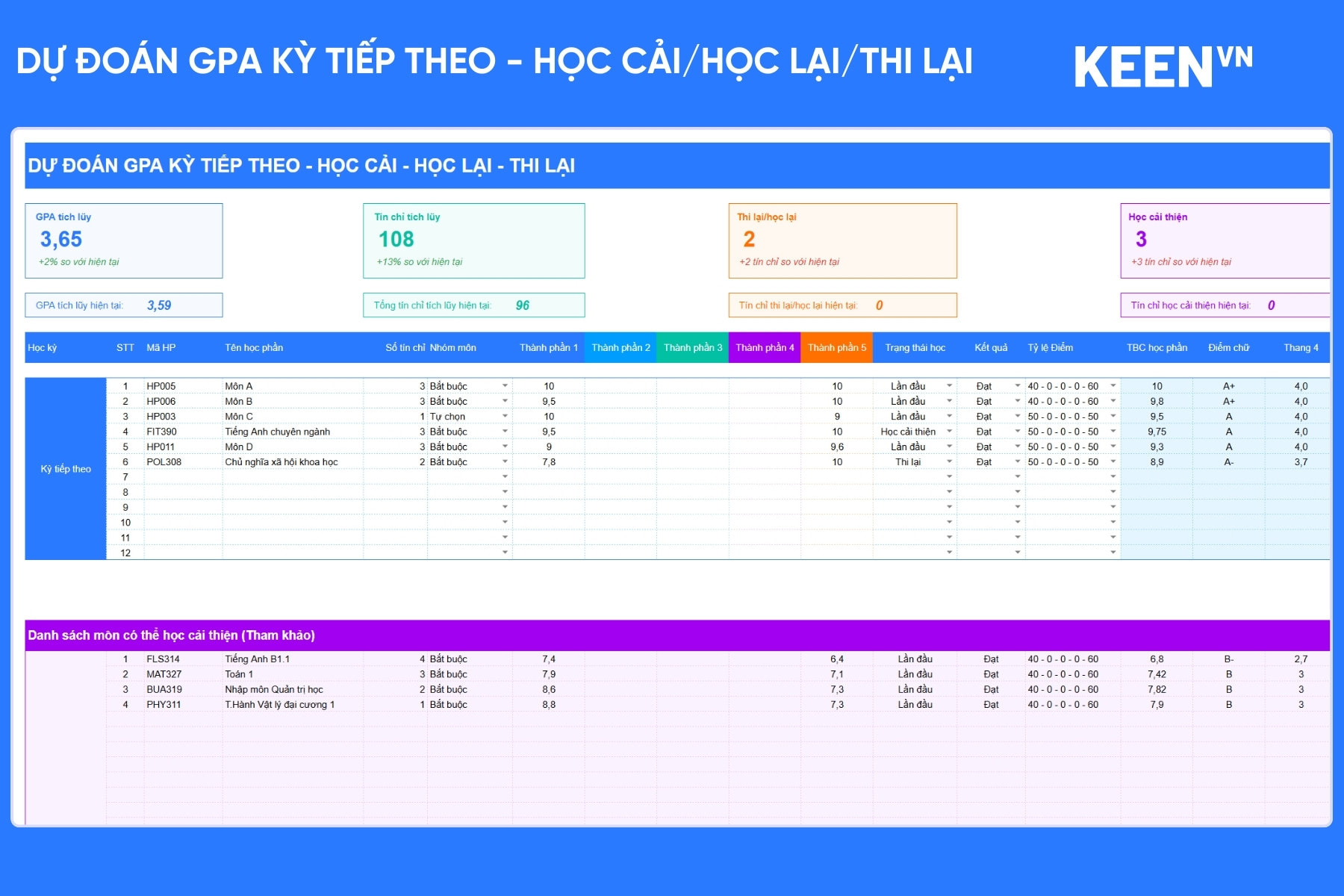Select the green Thành phần 3 header

click(x=692, y=348)
